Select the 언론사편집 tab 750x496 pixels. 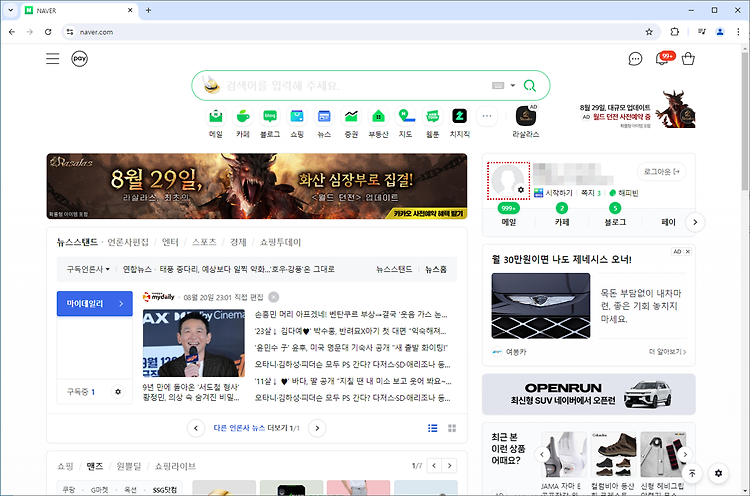point(128,242)
